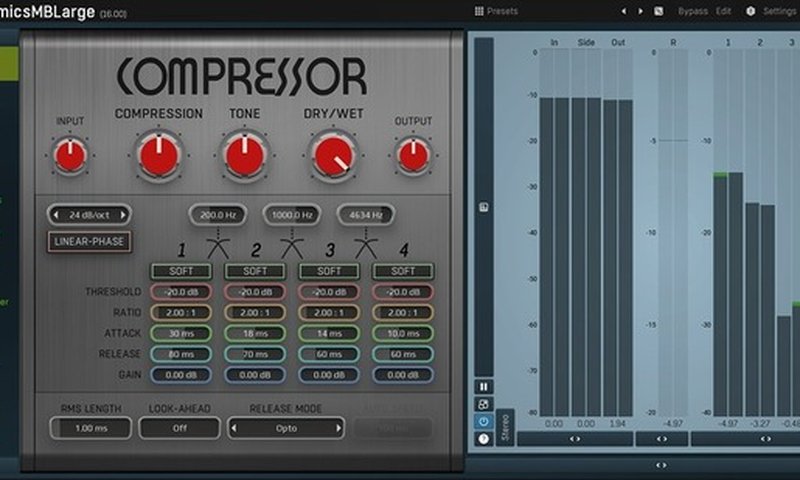The width and height of the screenshot is (800, 480).
Task: Open the Release Mode Opto selector
Action: click(x=287, y=428)
